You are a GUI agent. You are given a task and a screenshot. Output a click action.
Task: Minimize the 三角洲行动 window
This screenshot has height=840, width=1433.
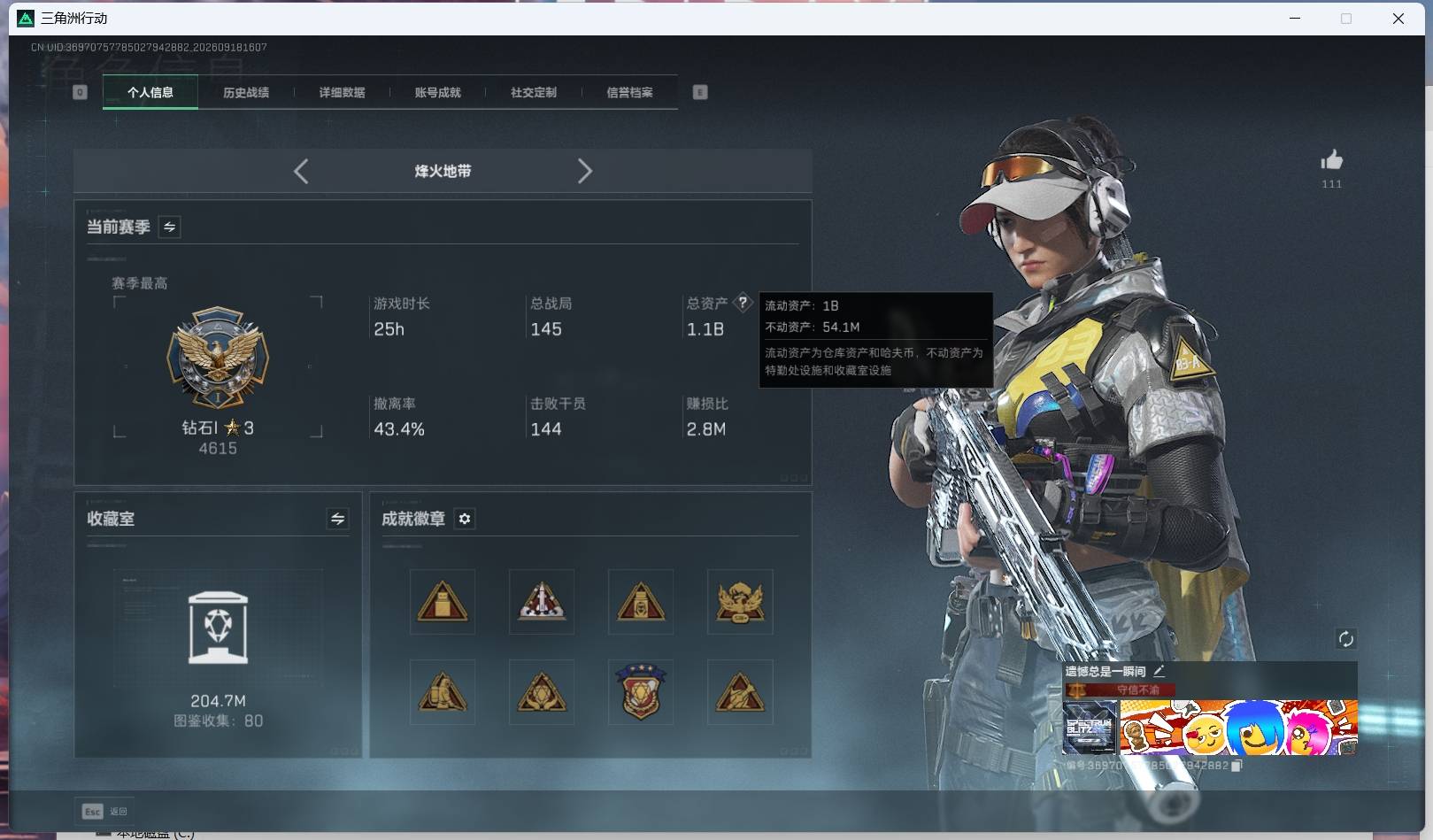(1295, 18)
